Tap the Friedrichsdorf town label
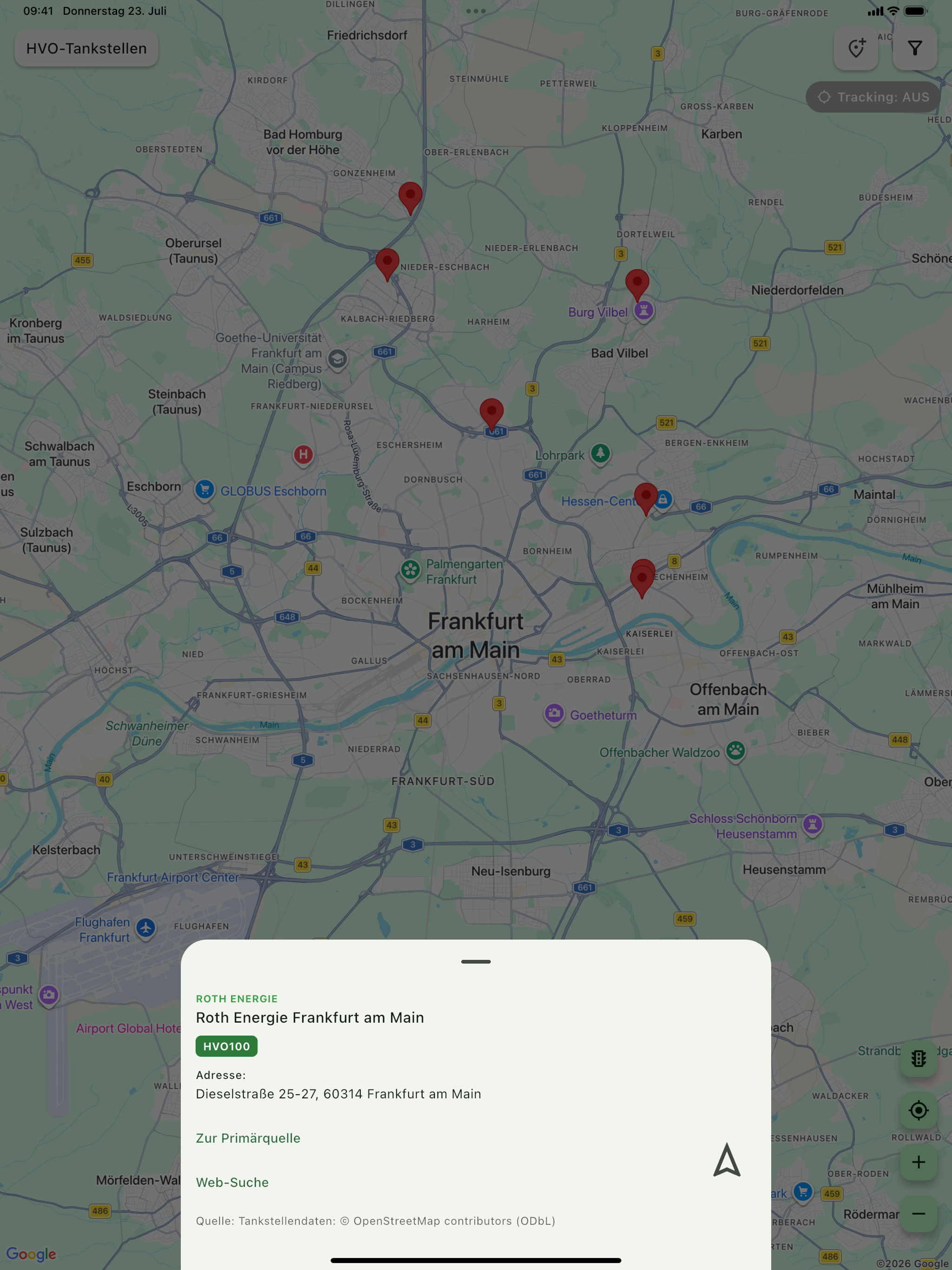Screen dimensions: 952x1270 pyautogui.click(x=367, y=35)
